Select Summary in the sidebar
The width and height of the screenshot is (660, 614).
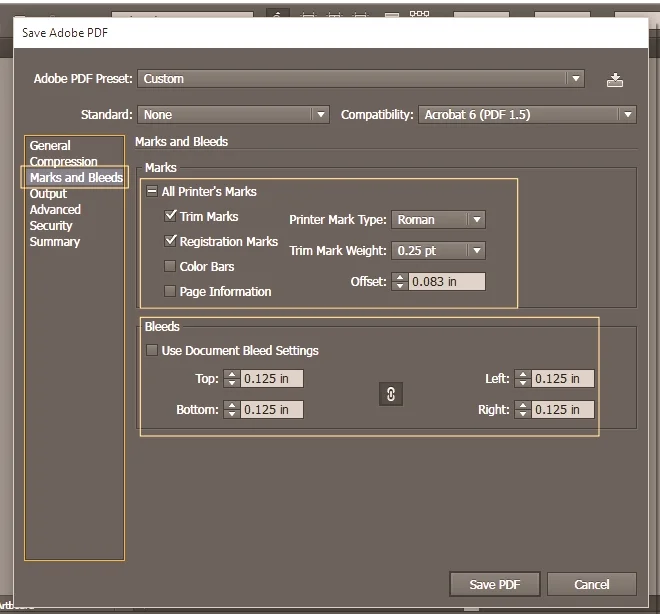coord(55,242)
